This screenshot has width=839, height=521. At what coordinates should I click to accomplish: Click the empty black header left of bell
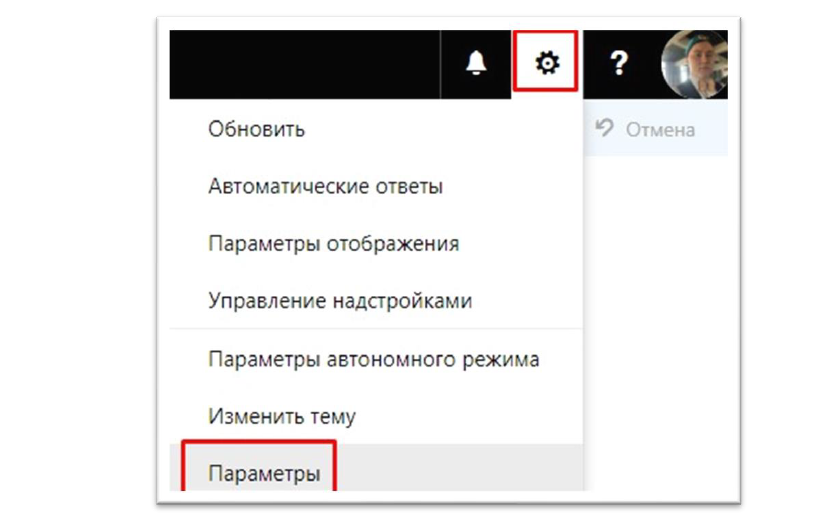tap(300, 64)
